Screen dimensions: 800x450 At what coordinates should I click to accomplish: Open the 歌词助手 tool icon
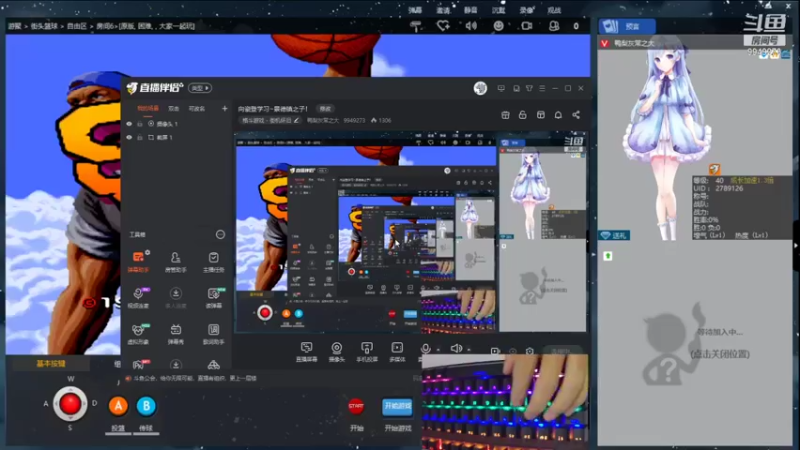pos(213,334)
